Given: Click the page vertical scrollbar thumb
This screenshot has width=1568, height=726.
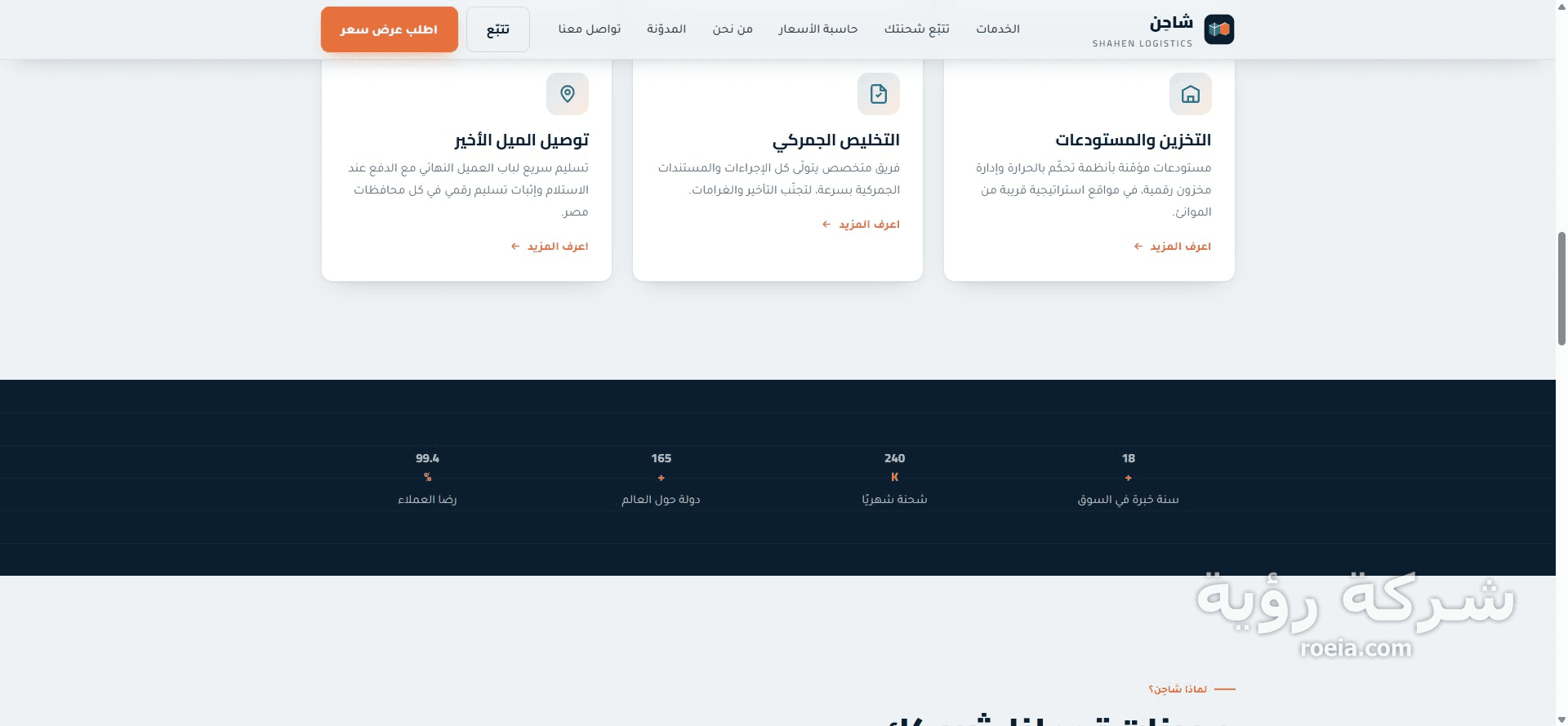Looking at the screenshot, I should pyautogui.click(x=1561, y=288).
